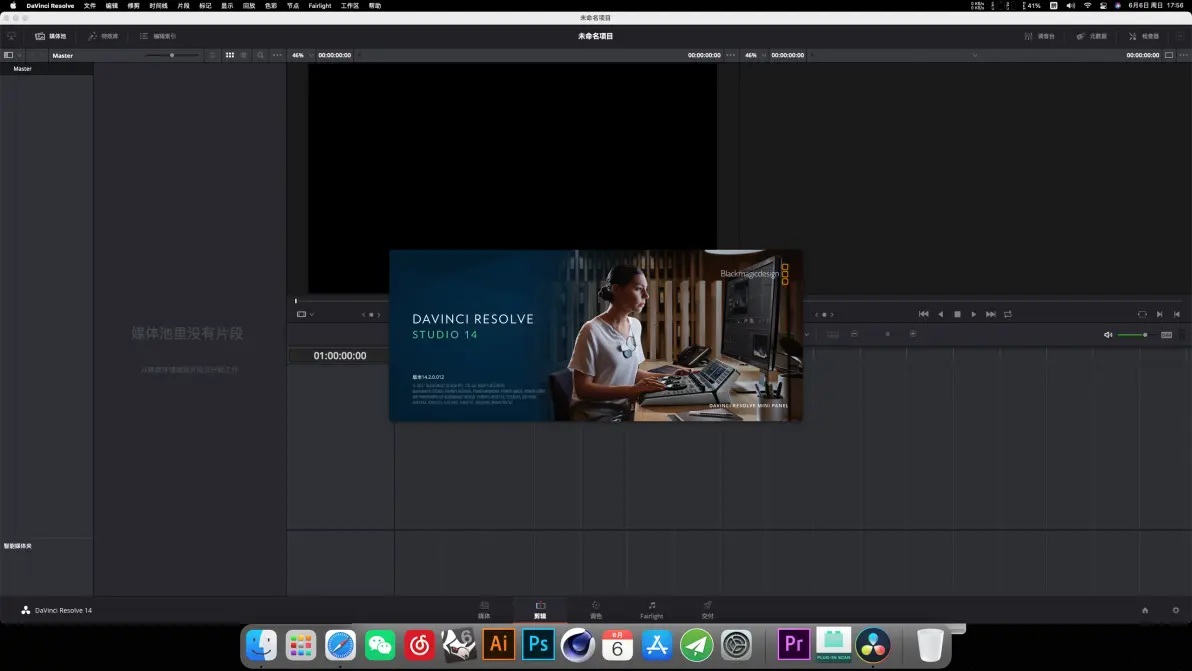Viewport: 1192px width, 671px height.
Task: Play forward in the timeline viewer
Action: 974,314
